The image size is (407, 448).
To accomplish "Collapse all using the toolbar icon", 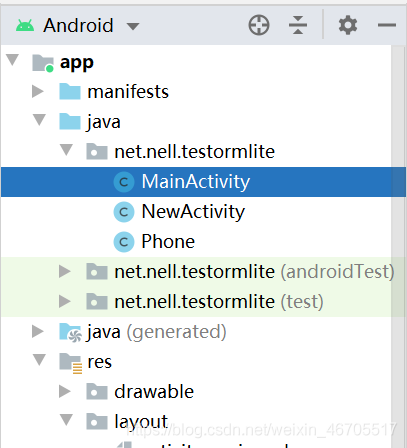I will (298, 25).
